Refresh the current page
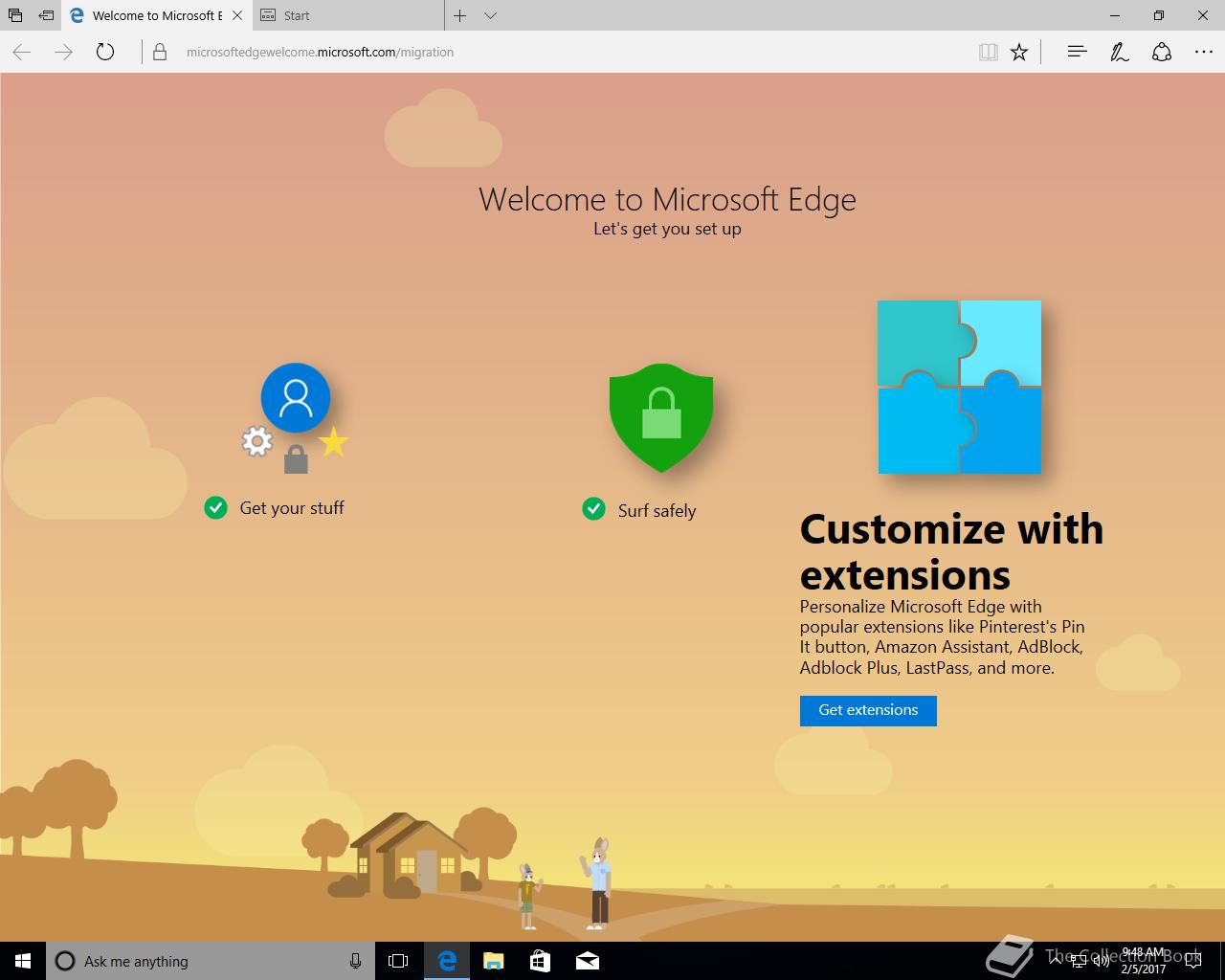 (105, 52)
